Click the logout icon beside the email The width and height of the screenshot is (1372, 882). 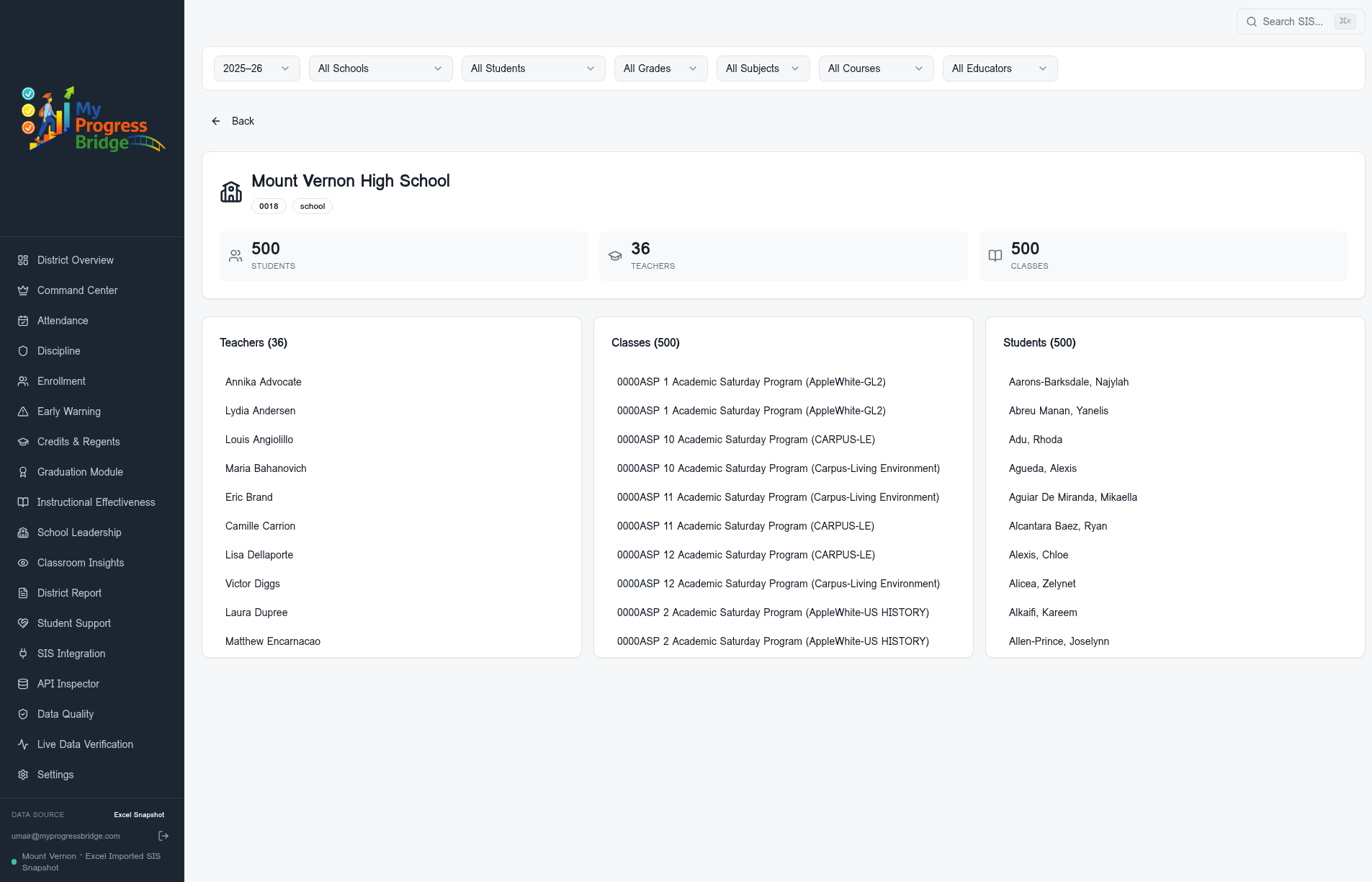tap(163, 836)
